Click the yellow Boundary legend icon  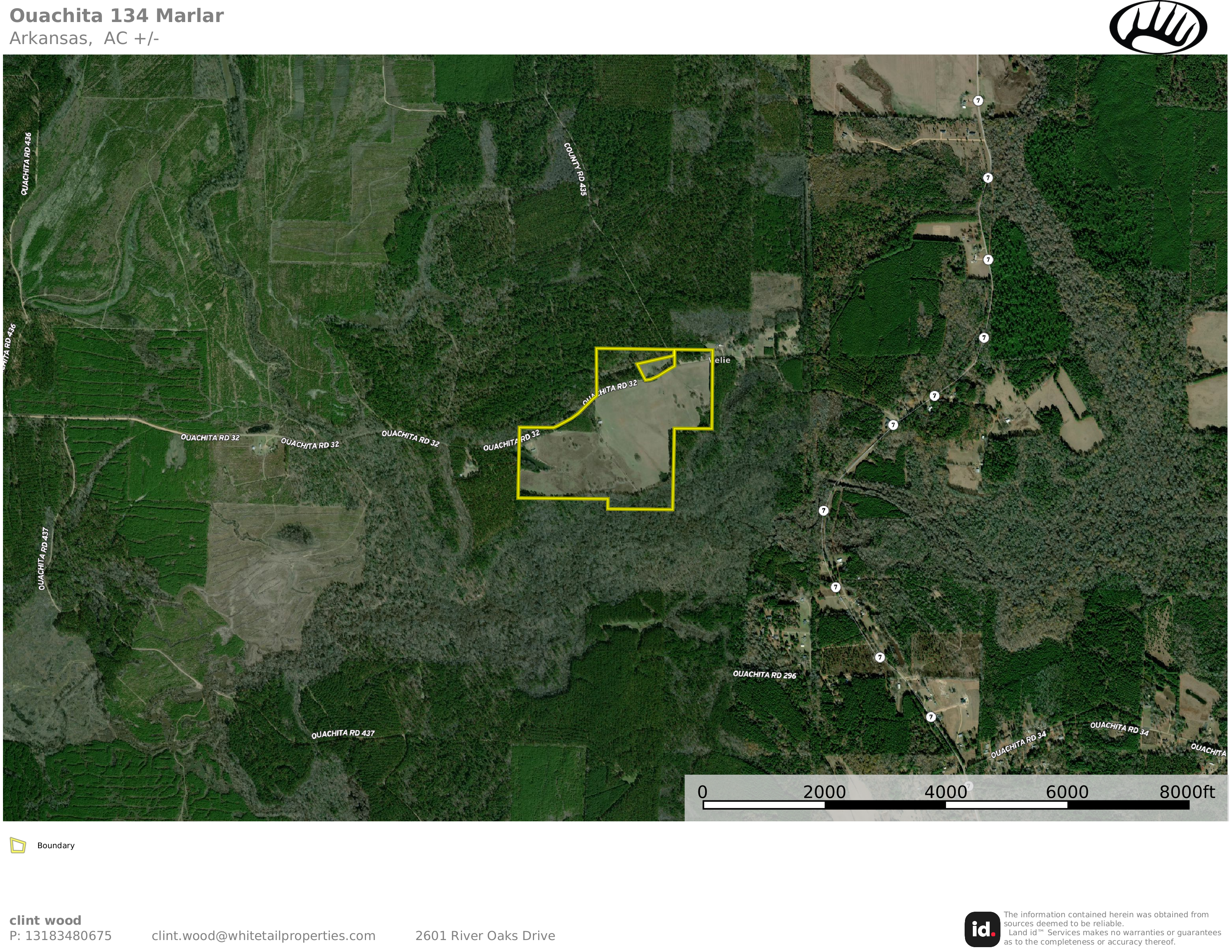(x=18, y=845)
